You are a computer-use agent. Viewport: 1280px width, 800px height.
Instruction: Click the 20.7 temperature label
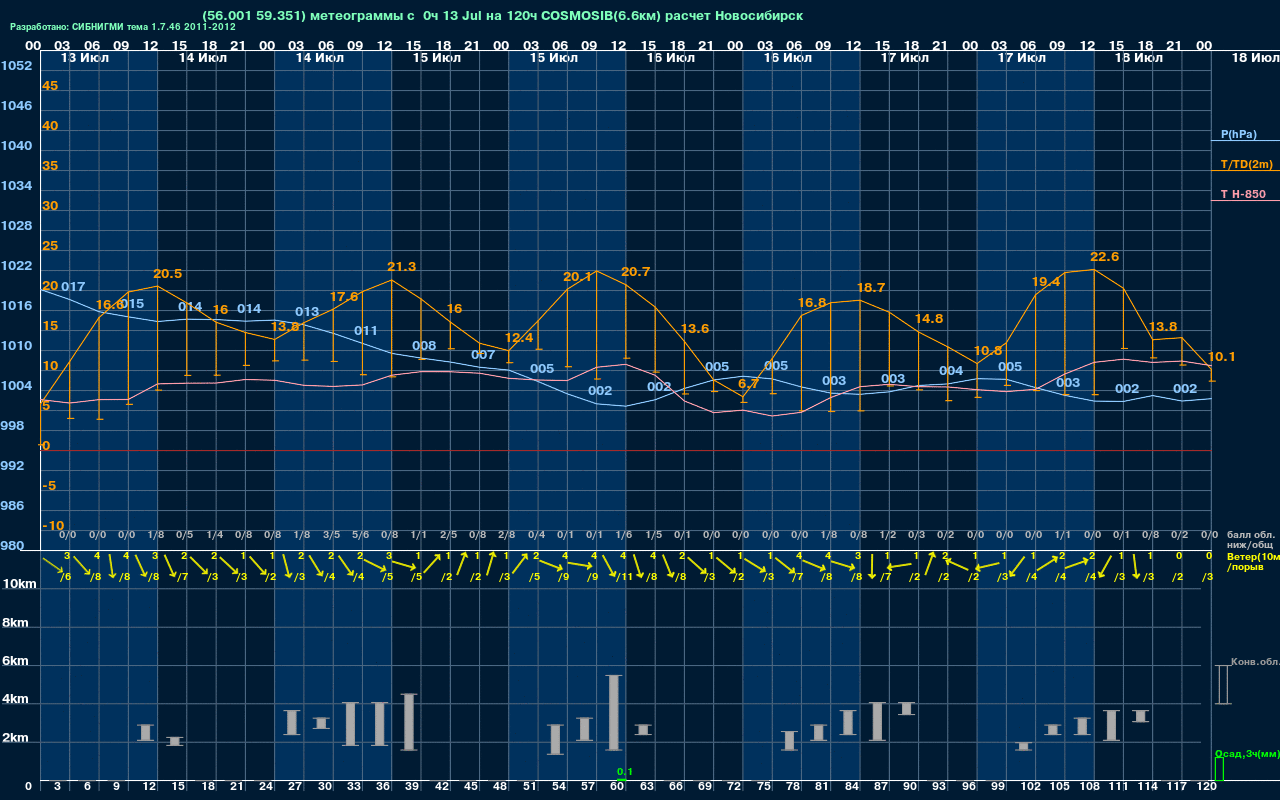click(x=635, y=272)
